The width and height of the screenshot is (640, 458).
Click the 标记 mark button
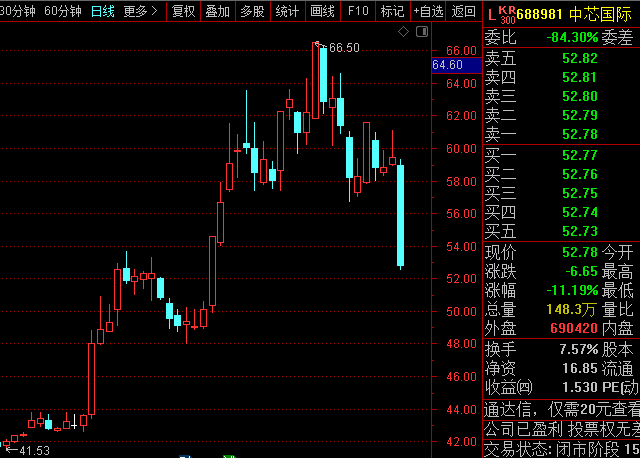393,11
